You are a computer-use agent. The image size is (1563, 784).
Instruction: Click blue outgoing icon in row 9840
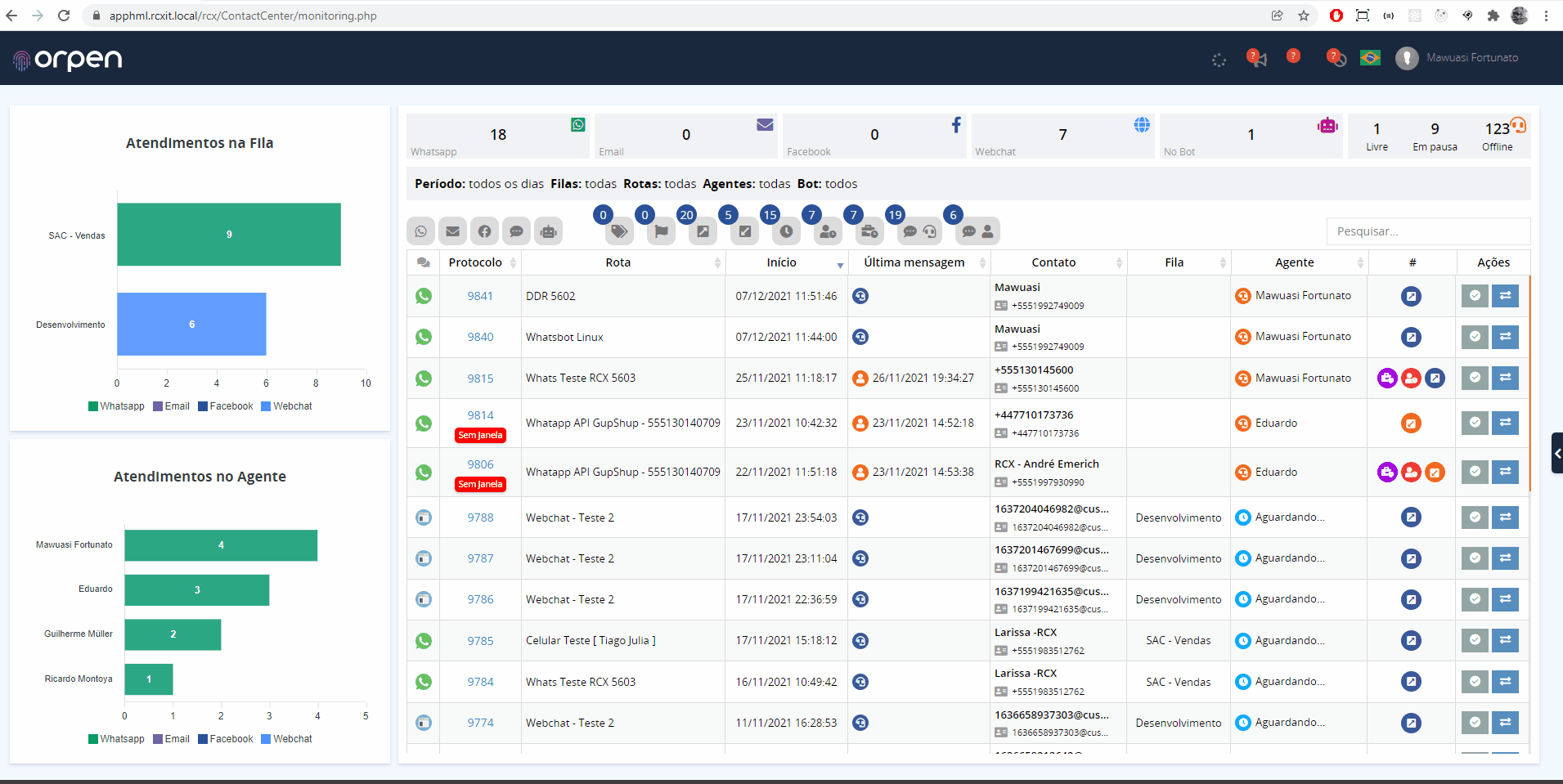tap(1411, 337)
